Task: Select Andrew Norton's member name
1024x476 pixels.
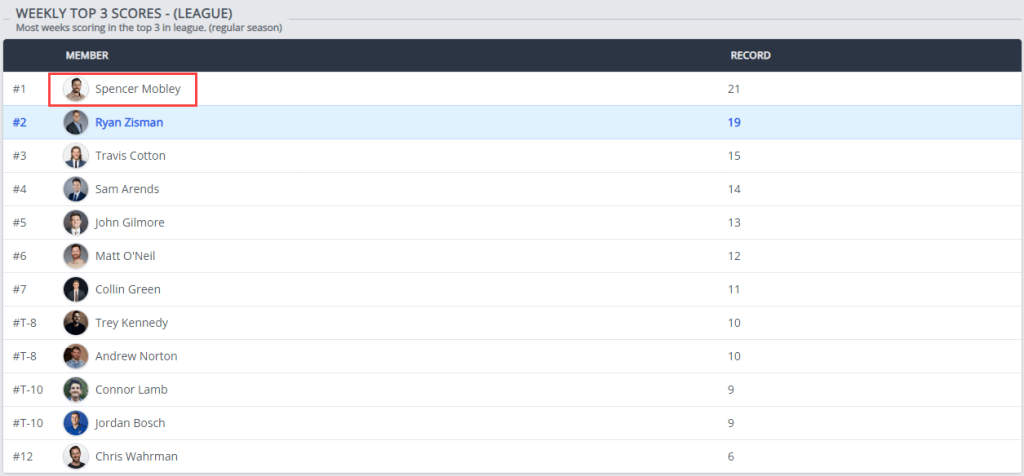Action: [x=136, y=356]
